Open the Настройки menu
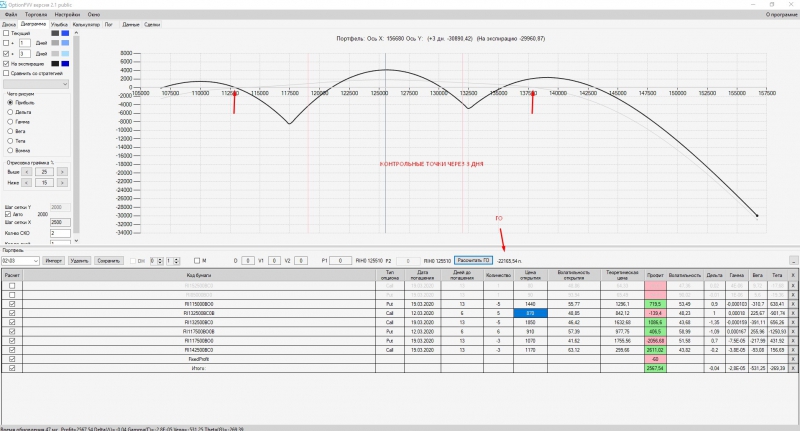800x431 pixels. (67, 15)
